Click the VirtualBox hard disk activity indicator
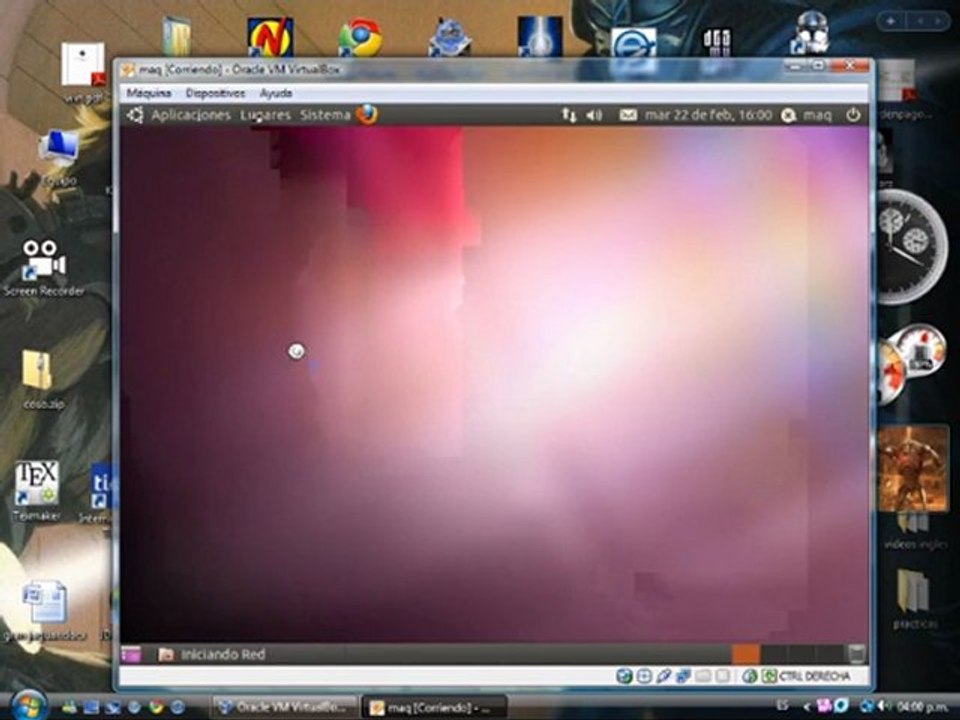Screen dimensions: 960x720 624,676
